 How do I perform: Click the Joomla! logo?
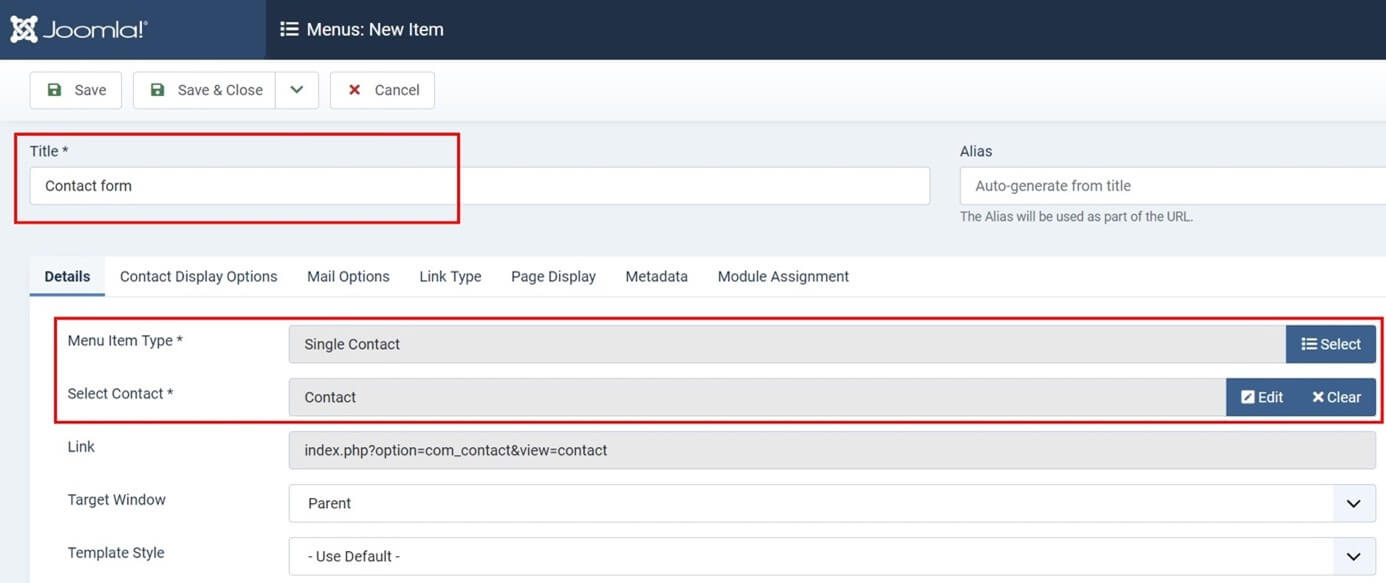click(x=79, y=29)
